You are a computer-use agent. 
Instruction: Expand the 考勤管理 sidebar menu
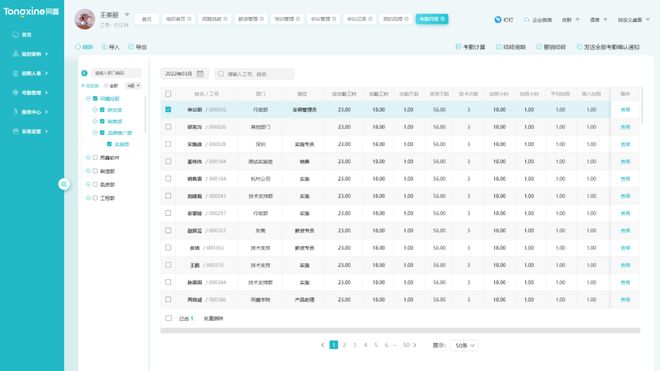click(30, 92)
